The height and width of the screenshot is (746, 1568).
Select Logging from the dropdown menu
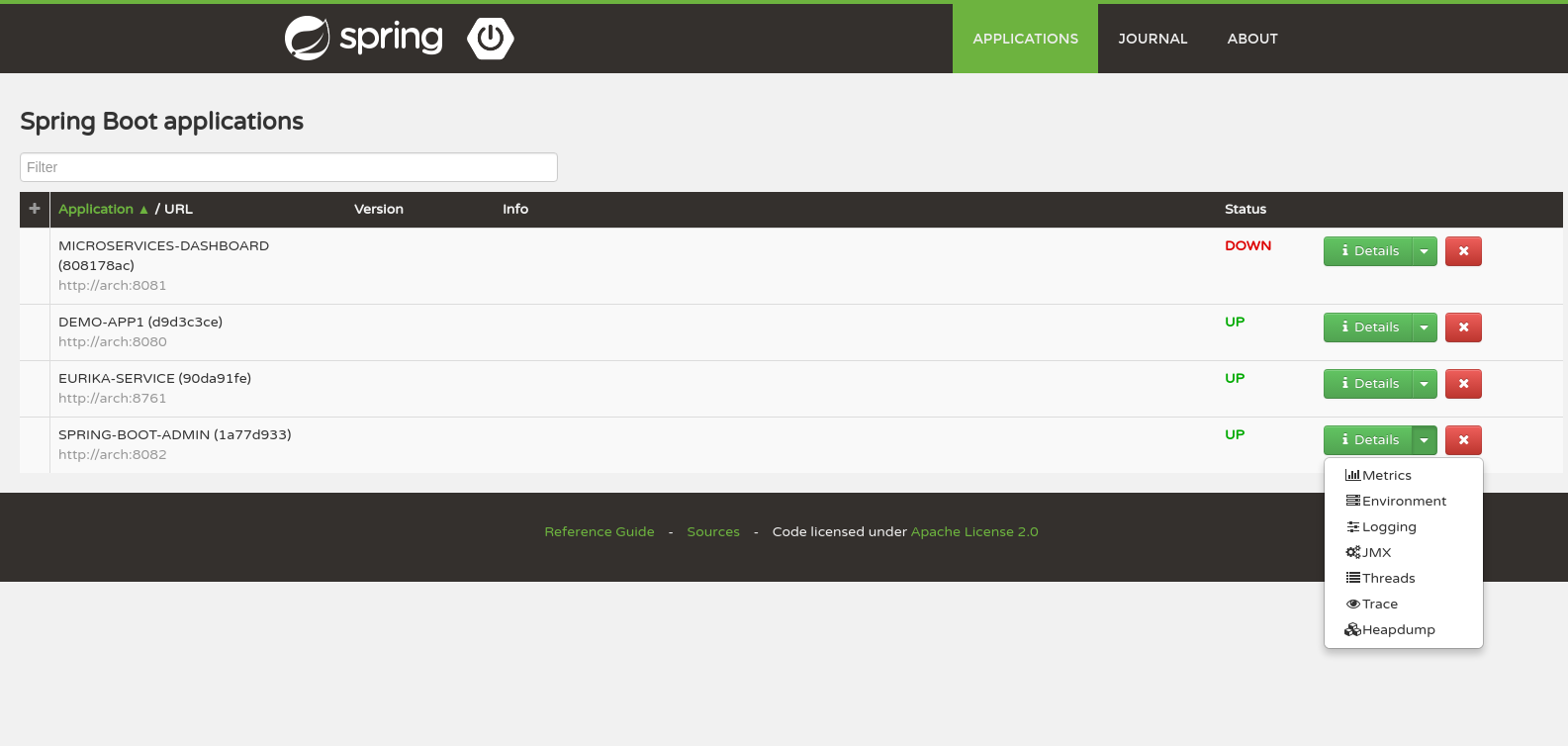pyautogui.click(x=1403, y=527)
